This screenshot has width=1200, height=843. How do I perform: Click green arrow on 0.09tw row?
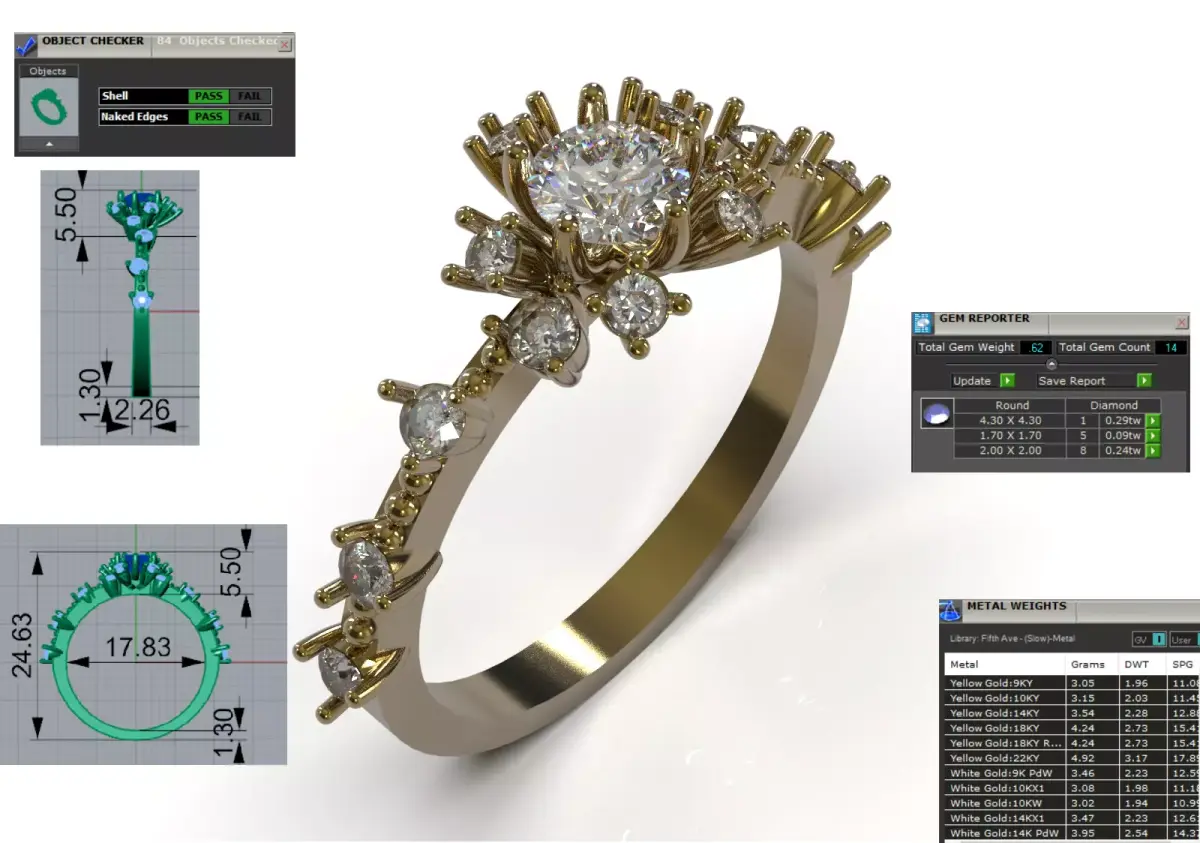coord(1152,436)
